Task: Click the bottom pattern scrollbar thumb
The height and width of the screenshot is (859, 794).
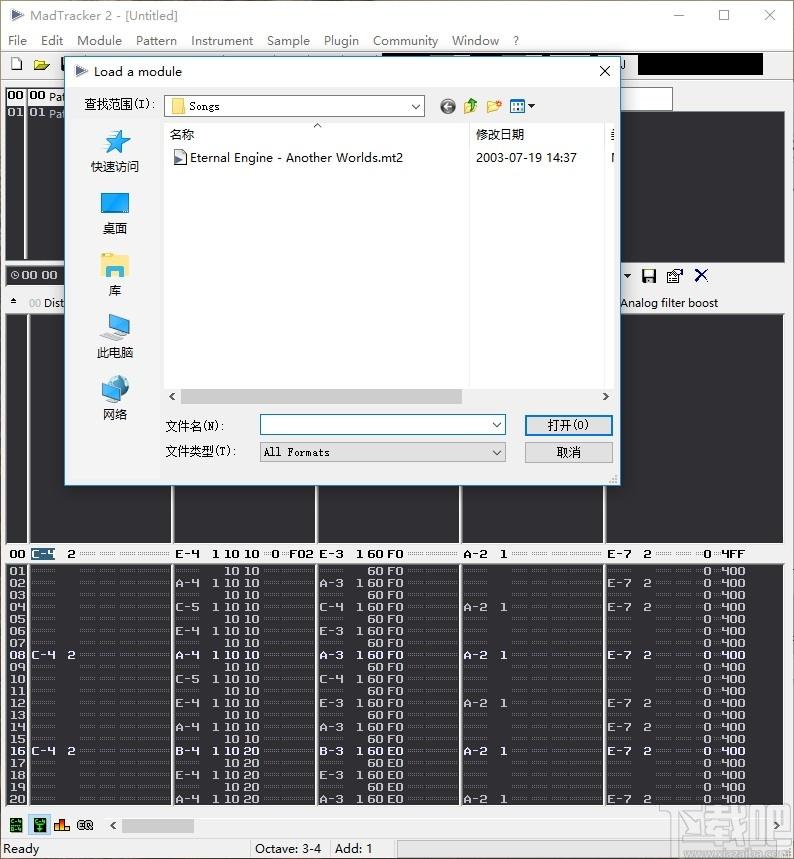Action: click(158, 825)
